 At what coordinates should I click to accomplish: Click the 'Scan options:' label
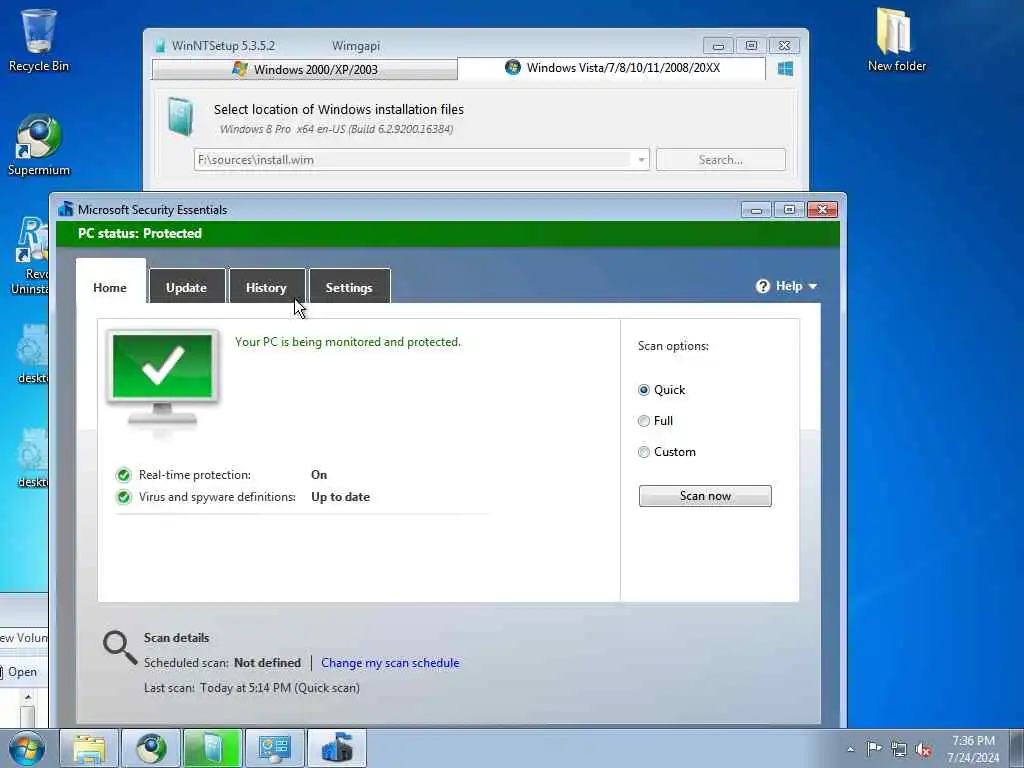tap(673, 346)
